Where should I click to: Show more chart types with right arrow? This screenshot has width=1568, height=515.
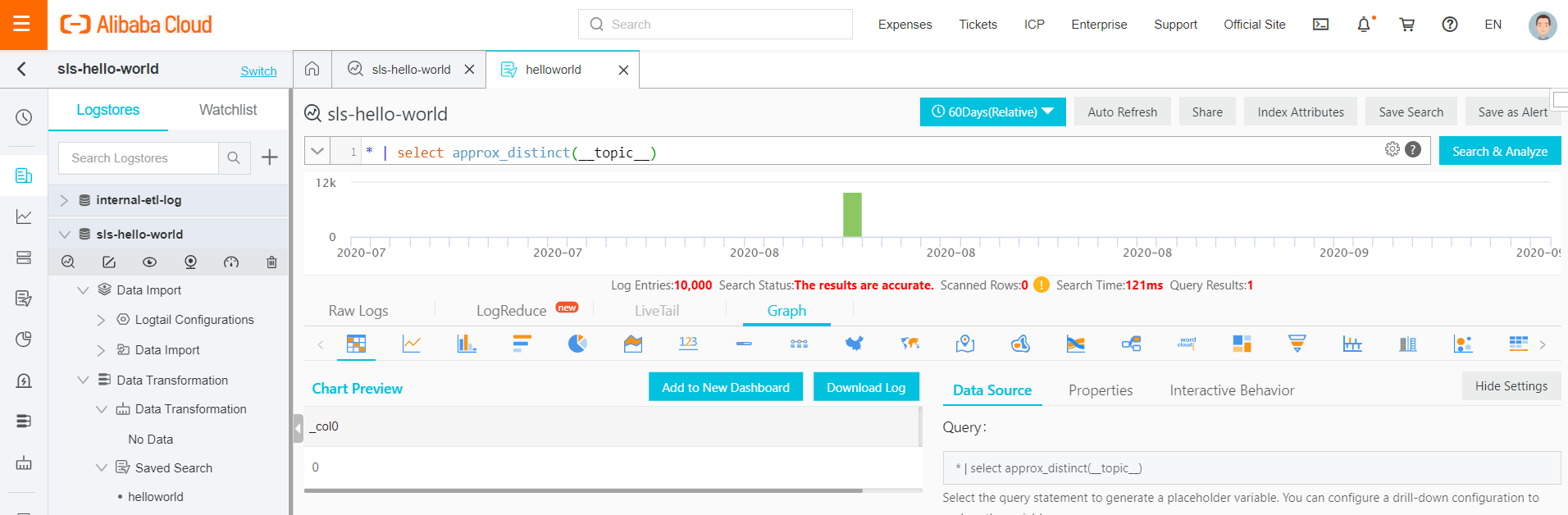coord(1543,344)
